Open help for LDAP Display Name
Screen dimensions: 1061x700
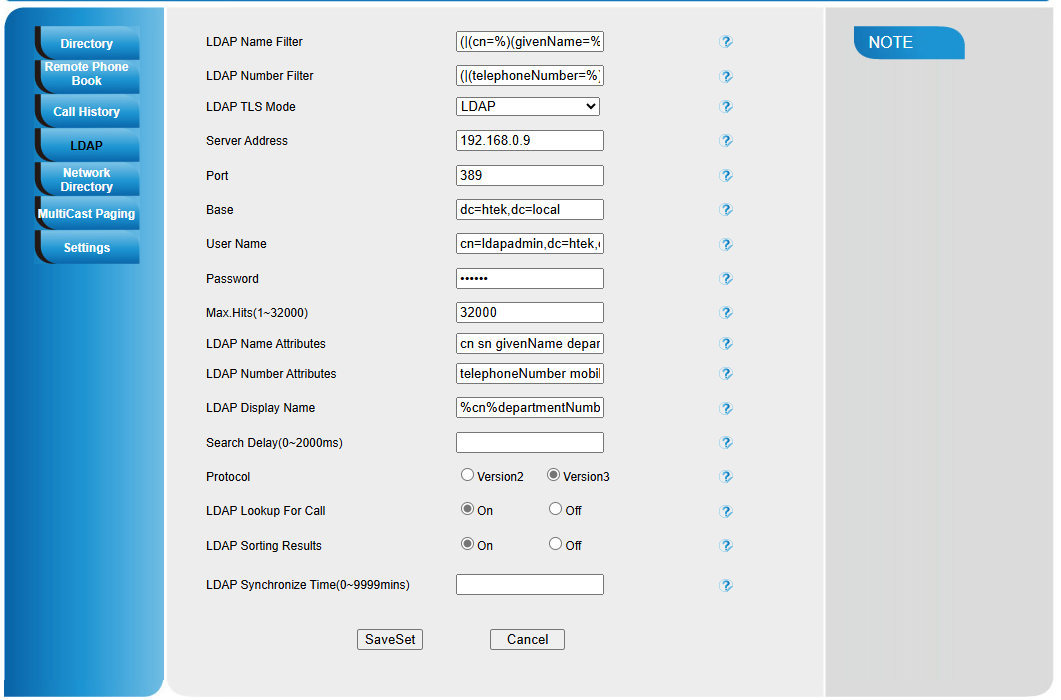click(x=726, y=408)
